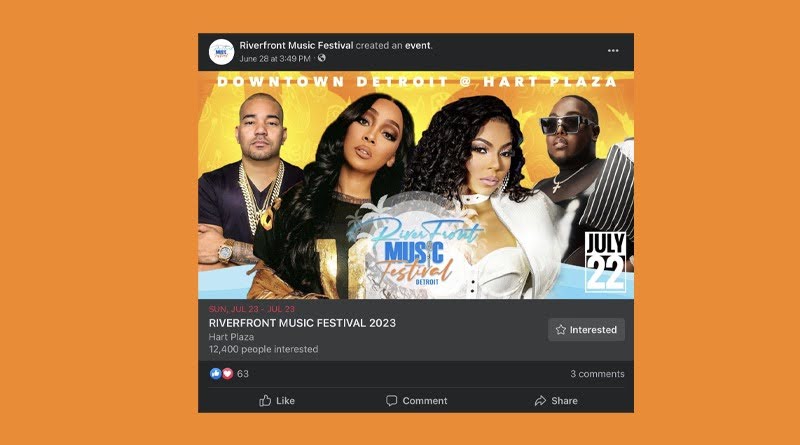The width and height of the screenshot is (800, 445).
Task: View the 63 reactions count
Action: (x=243, y=374)
